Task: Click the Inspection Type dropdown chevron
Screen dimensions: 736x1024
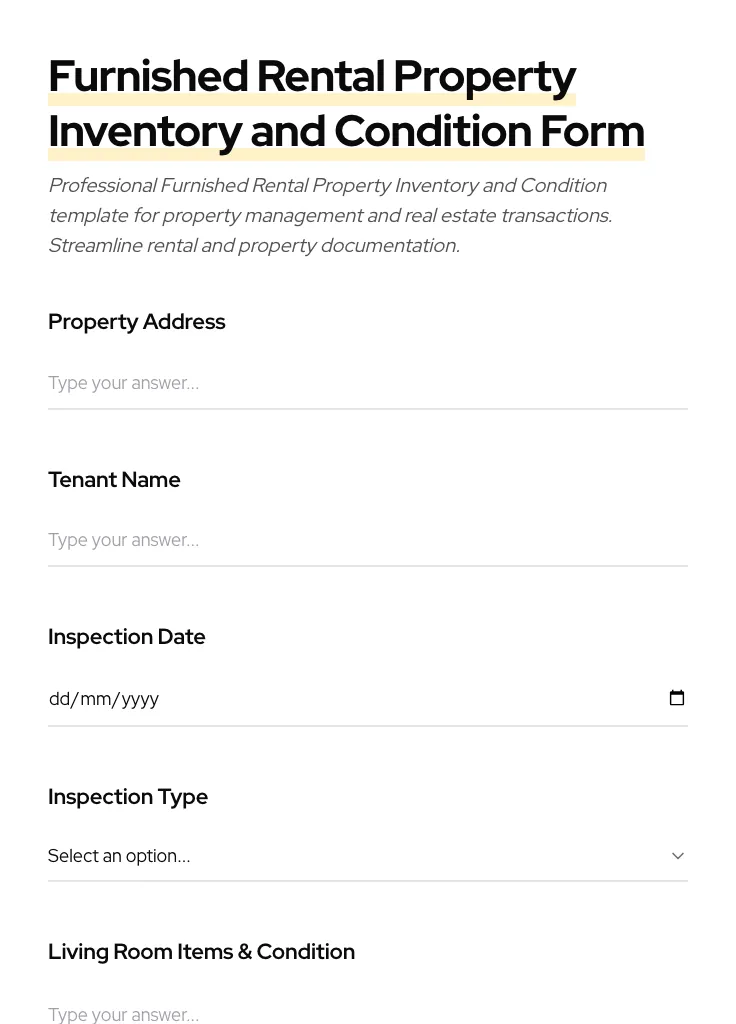Action: pyautogui.click(x=678, y=855)
